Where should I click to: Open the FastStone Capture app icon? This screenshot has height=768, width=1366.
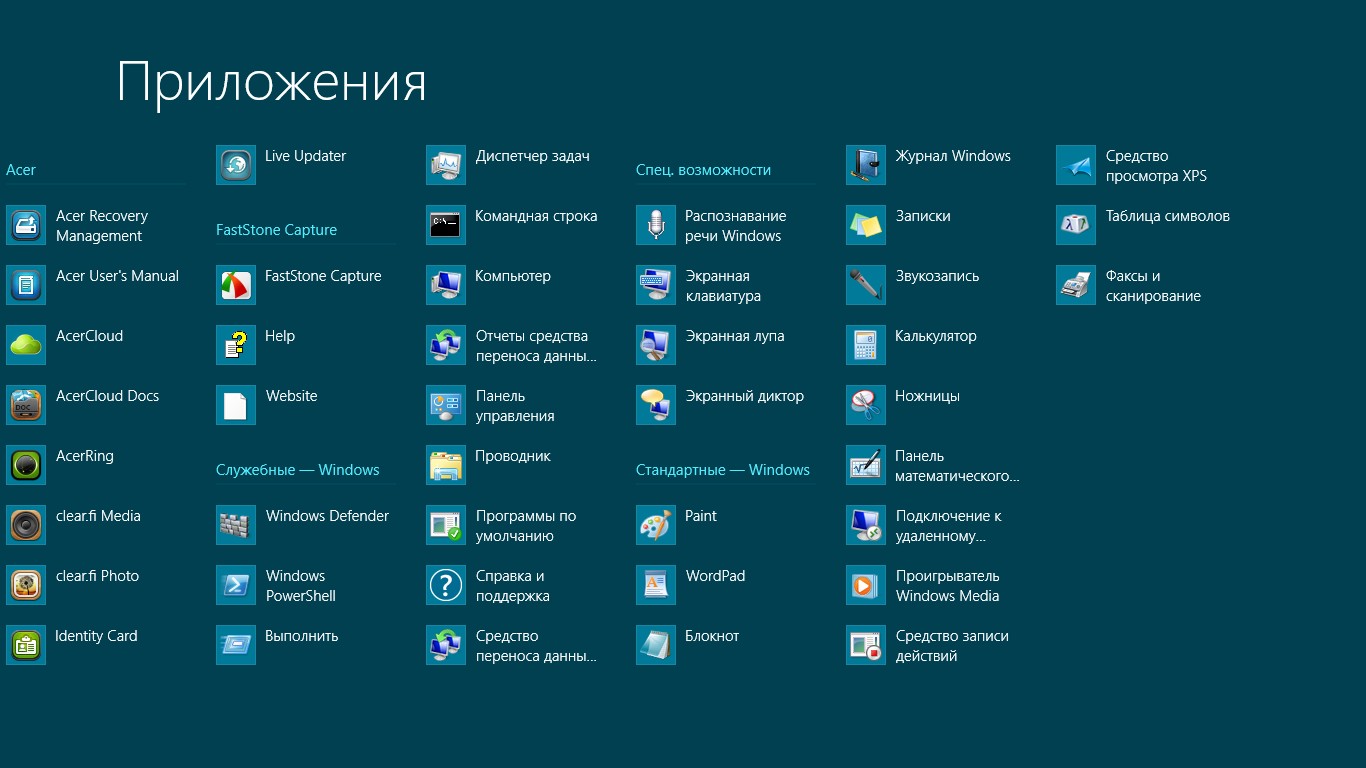pos(236,285)
